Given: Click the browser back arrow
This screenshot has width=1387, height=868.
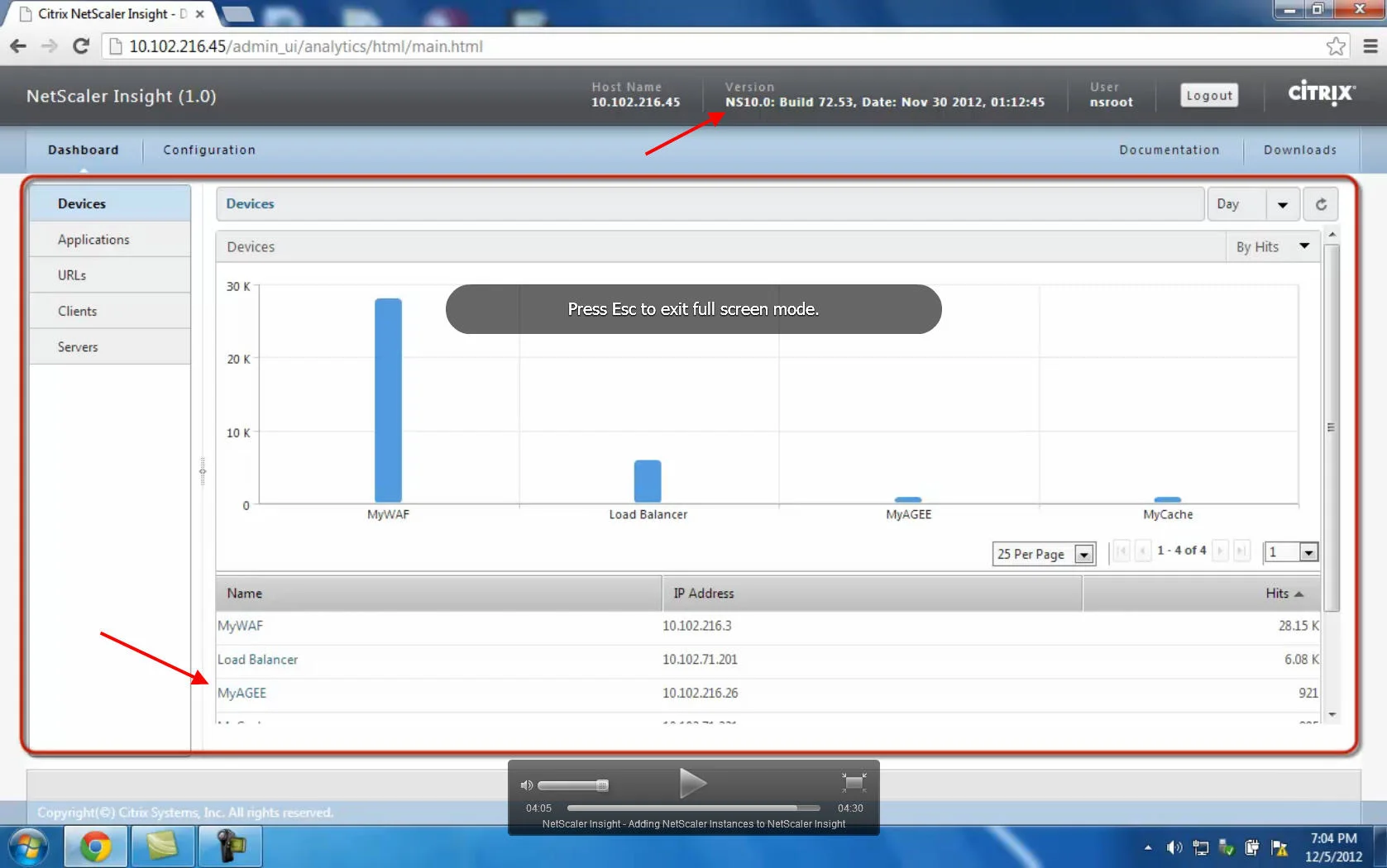Looking at the screenshot, I should coord(18,46).
